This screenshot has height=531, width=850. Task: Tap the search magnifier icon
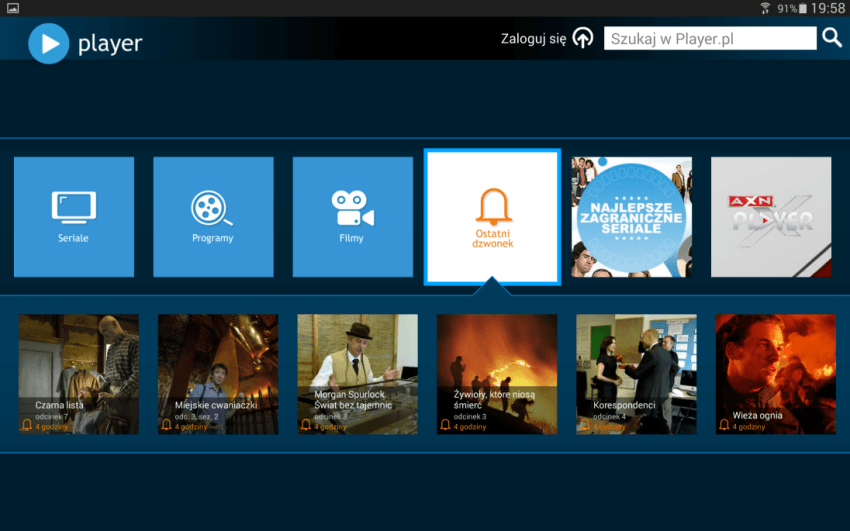tap(831, 38)
